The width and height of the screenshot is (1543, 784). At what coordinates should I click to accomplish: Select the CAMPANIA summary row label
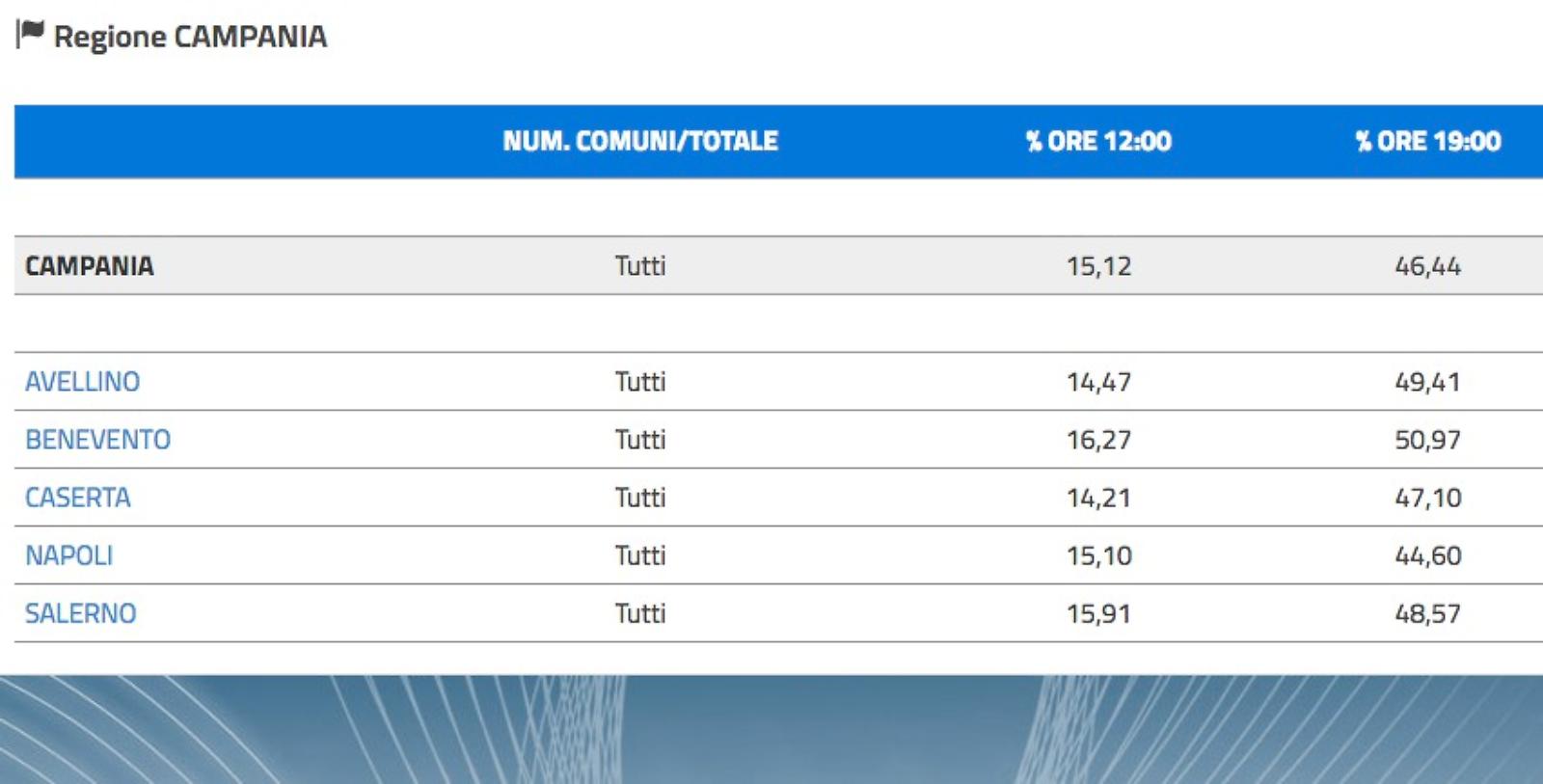89,266
